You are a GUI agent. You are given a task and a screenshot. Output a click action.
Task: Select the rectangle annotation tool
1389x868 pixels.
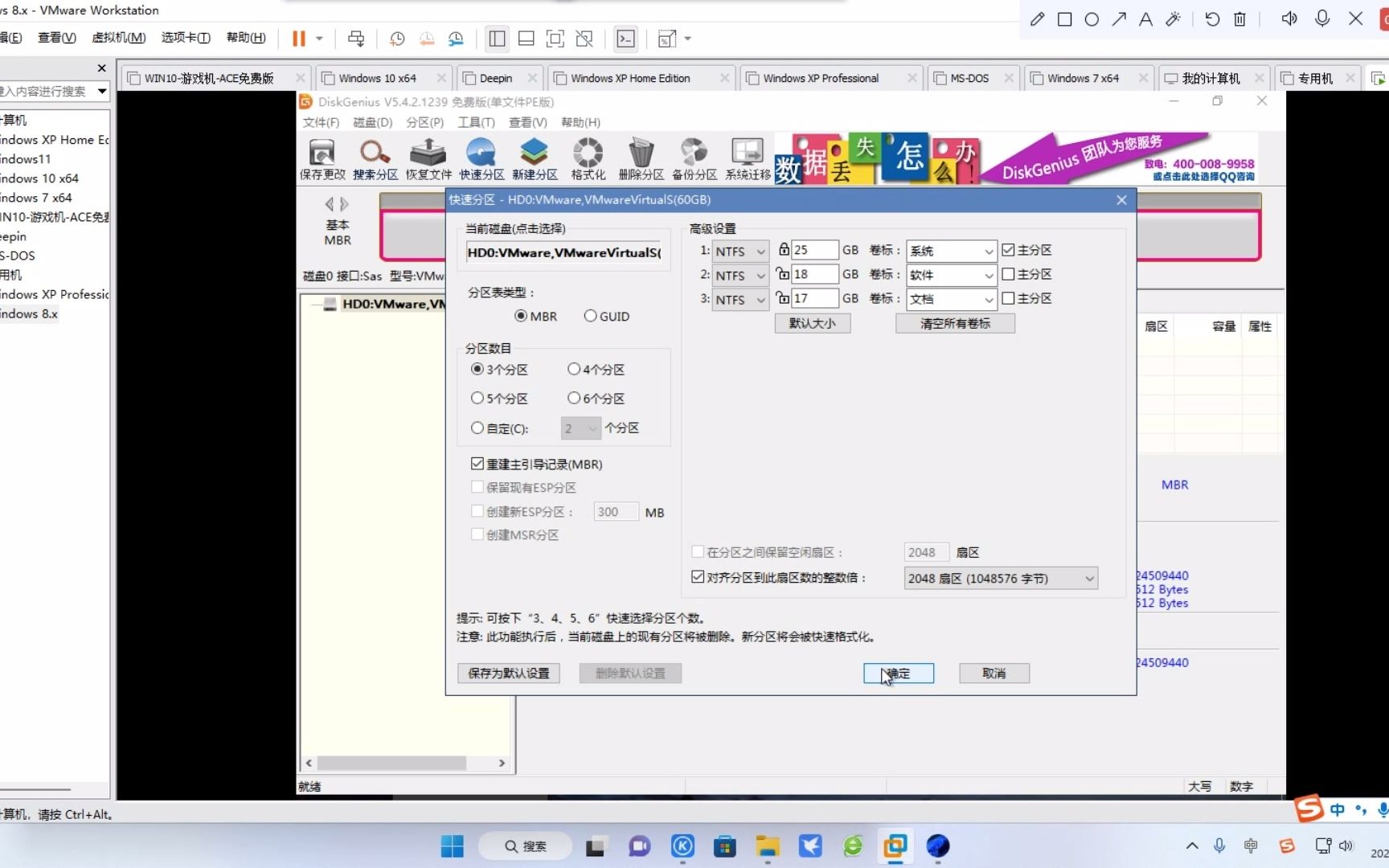(1064, 18)
